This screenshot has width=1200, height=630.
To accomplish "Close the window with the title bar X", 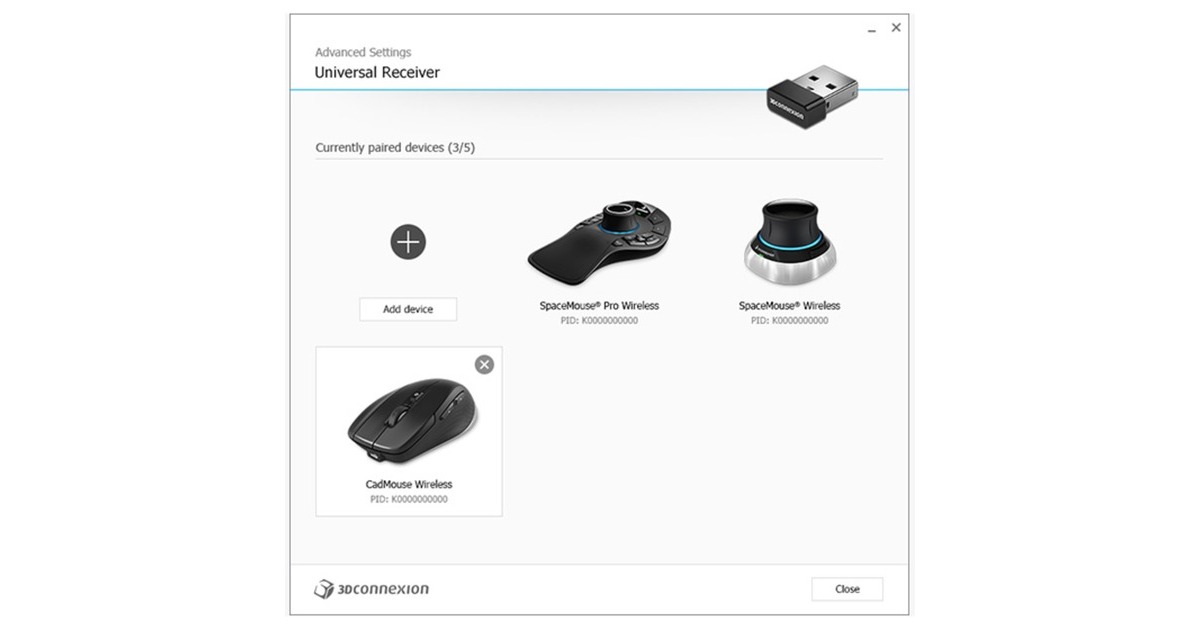I will (896, 28).
